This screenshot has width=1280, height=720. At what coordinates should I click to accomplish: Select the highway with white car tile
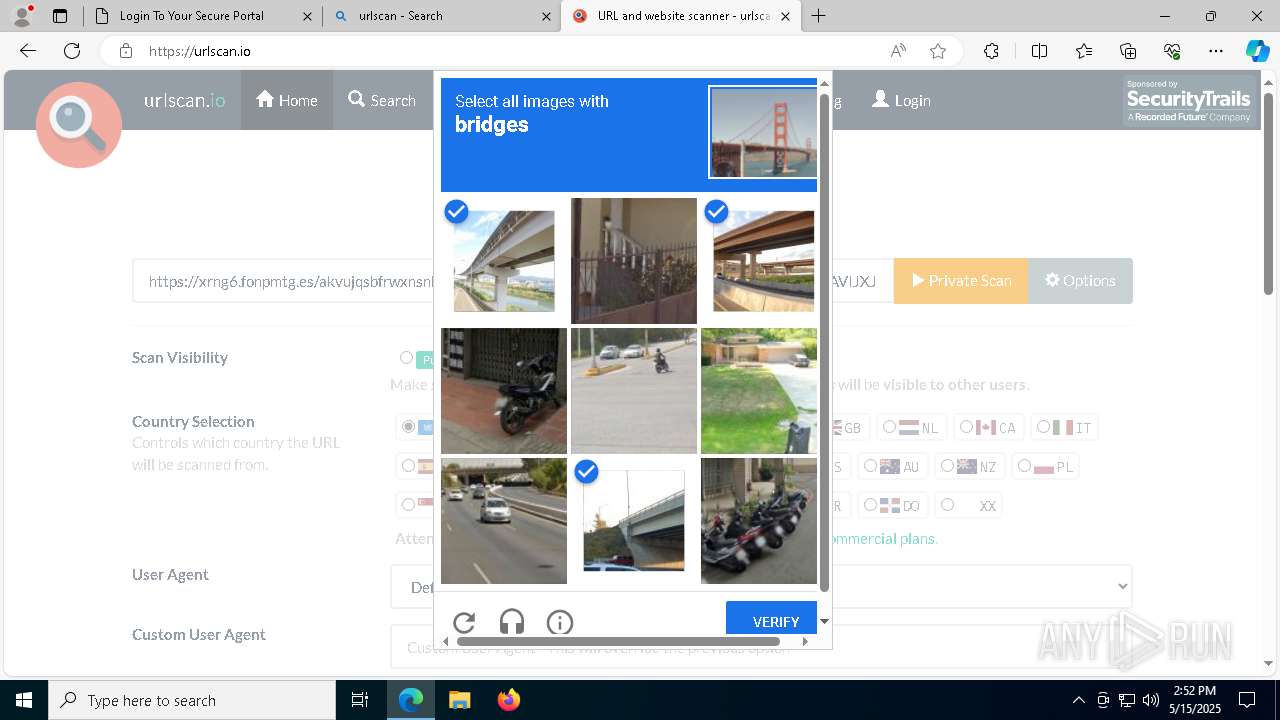pyautogui.click(x=504, y=521)
